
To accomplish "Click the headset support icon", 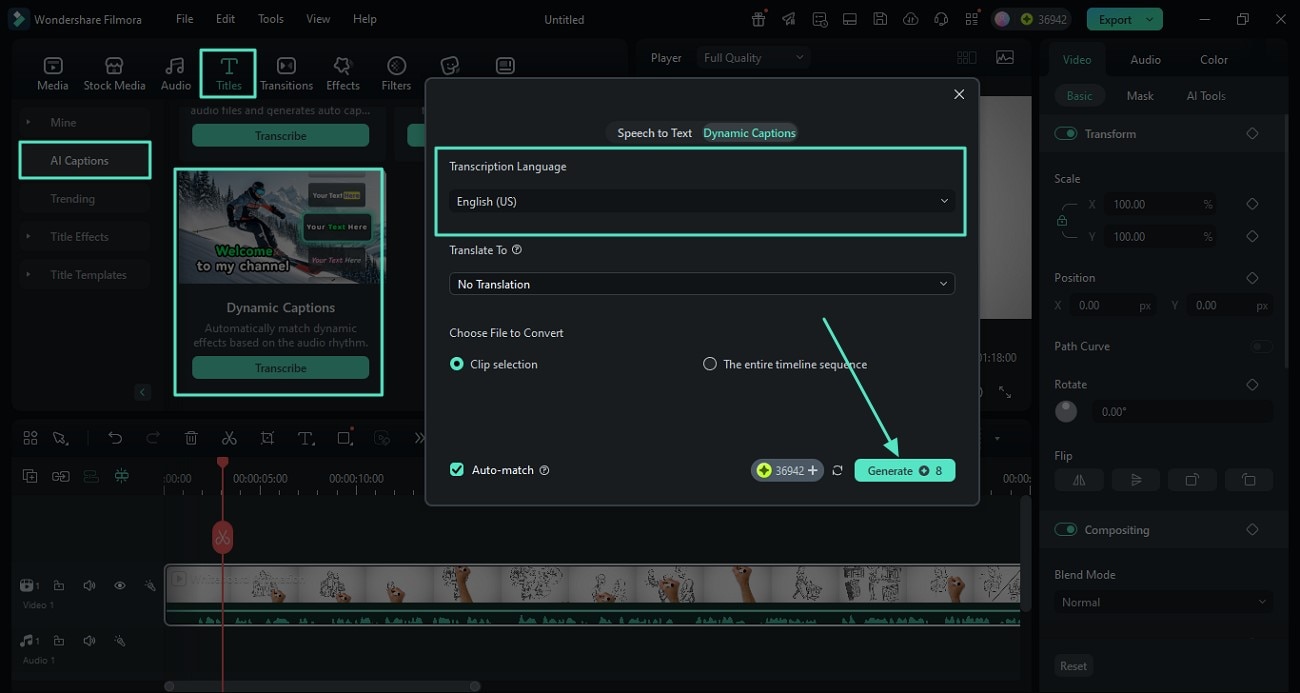I will click(940, 19).
